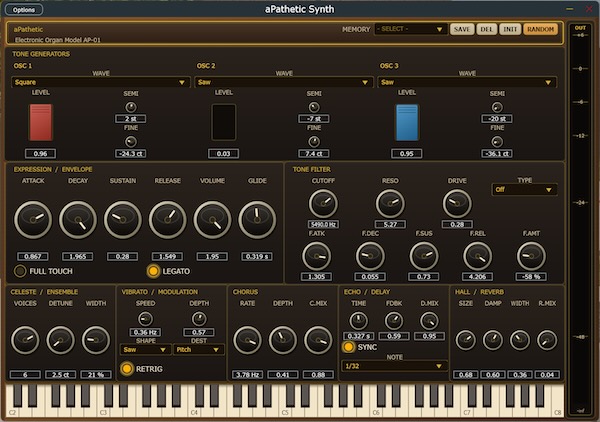Open the MEMORY select dropdown

pos(411,29)
